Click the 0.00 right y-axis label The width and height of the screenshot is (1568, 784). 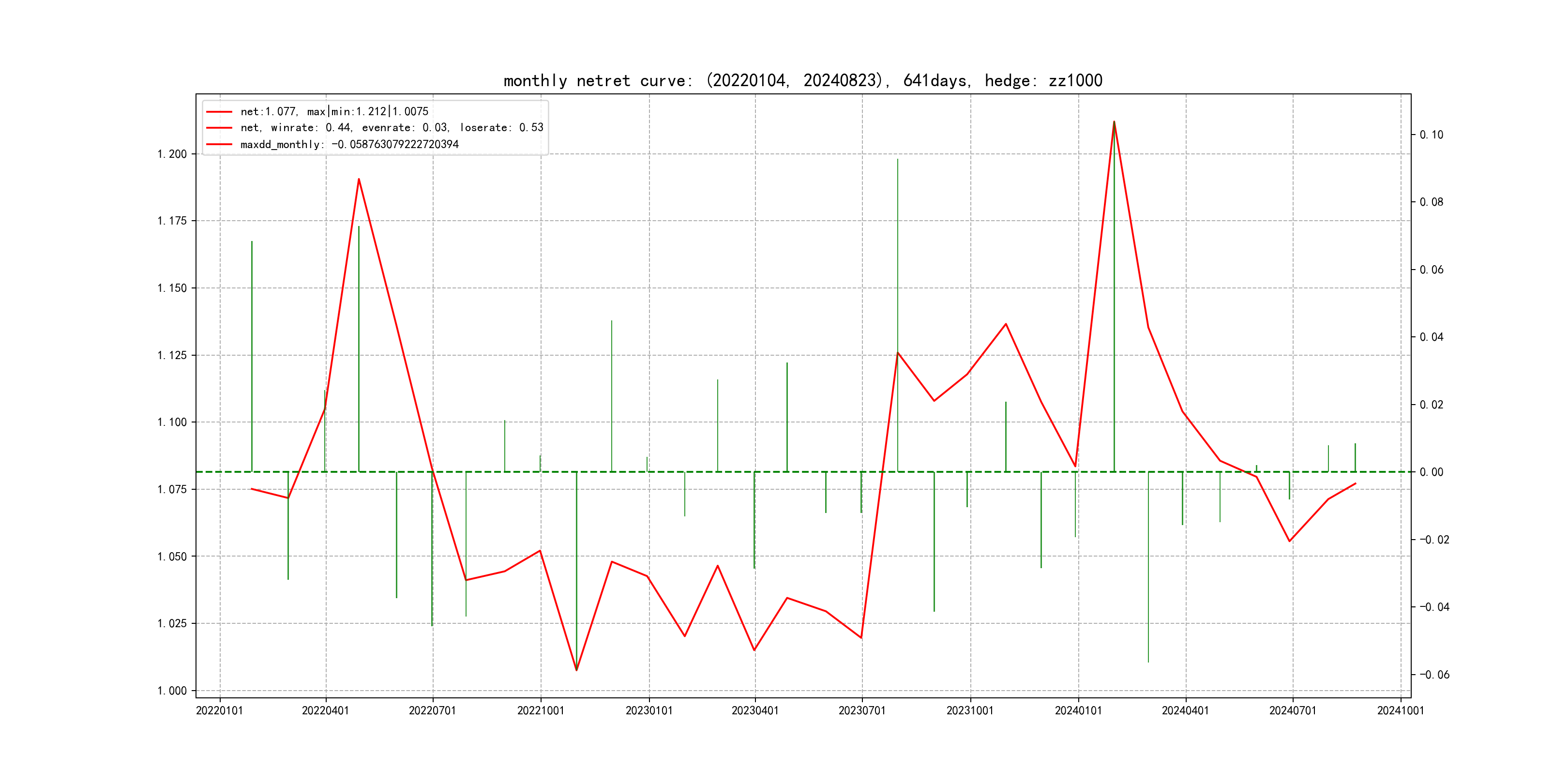1431,472
